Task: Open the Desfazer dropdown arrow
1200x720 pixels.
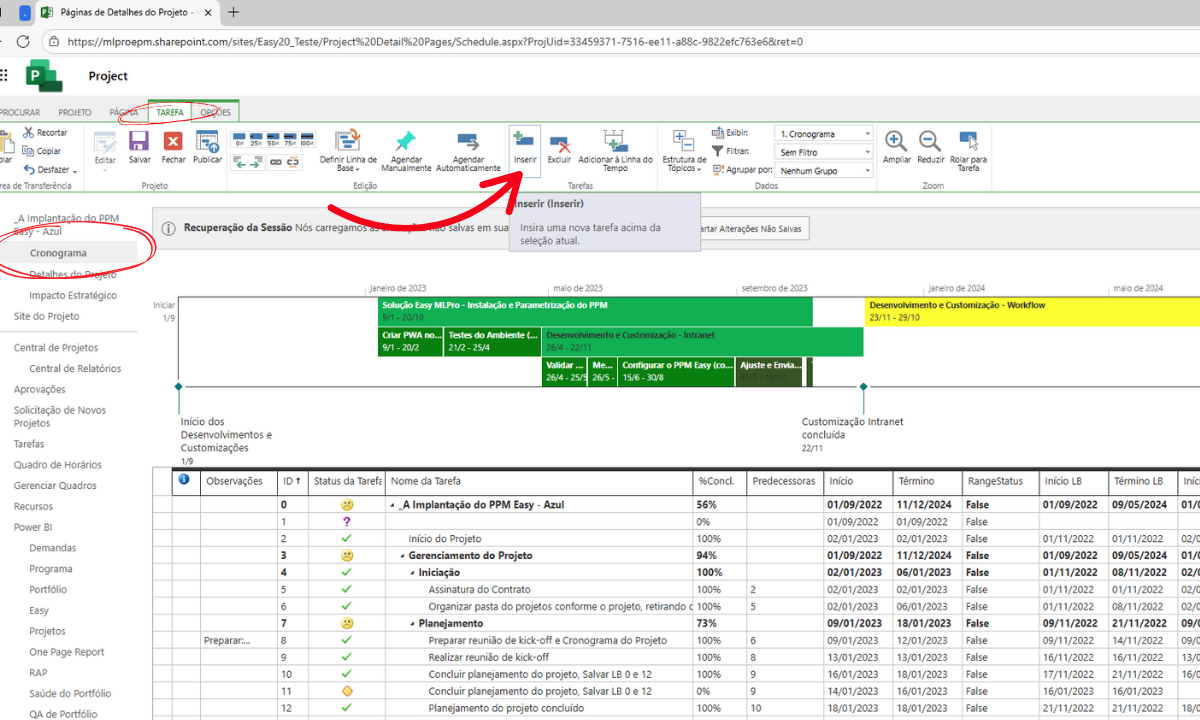Action: pos(76,170)
